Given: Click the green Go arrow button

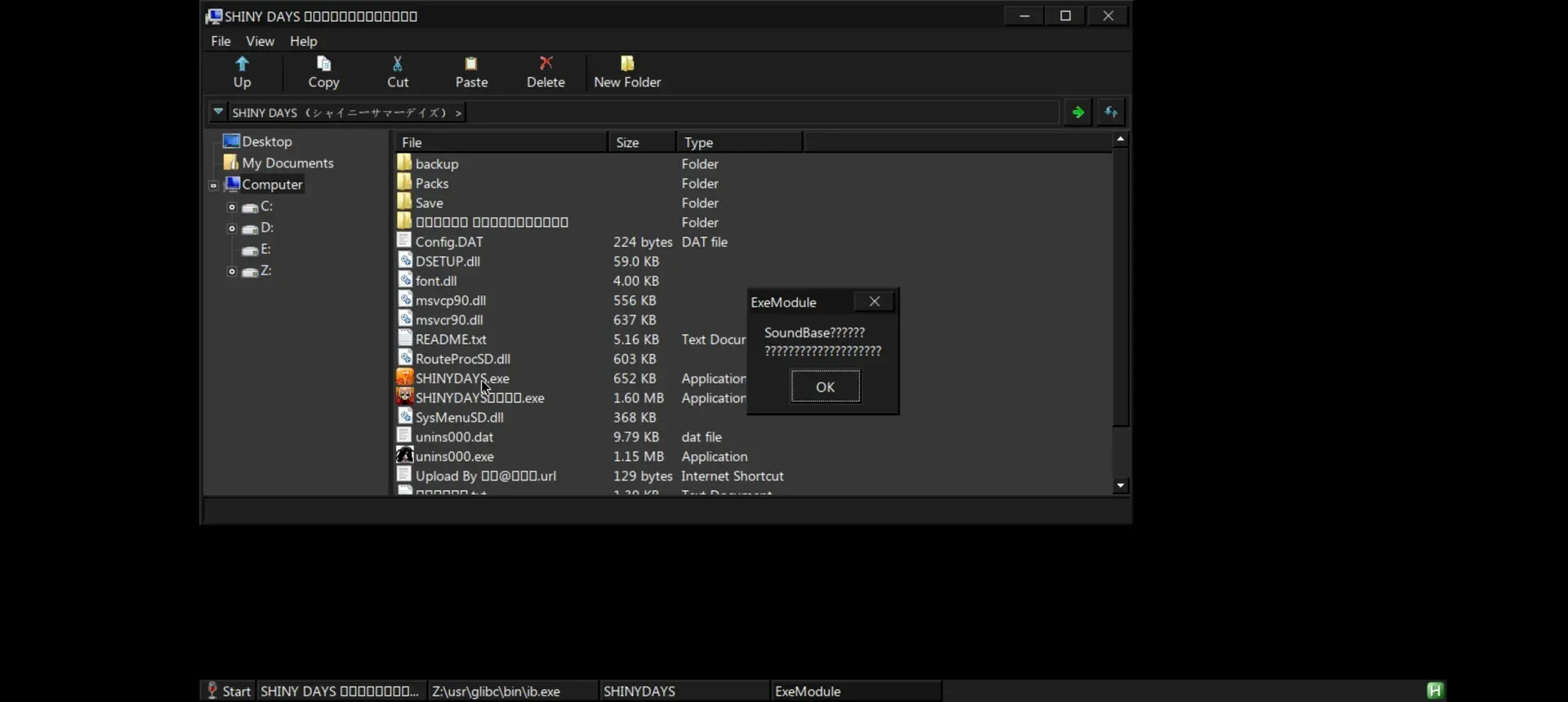Looking at the screenshot, I should point(1078,112).
